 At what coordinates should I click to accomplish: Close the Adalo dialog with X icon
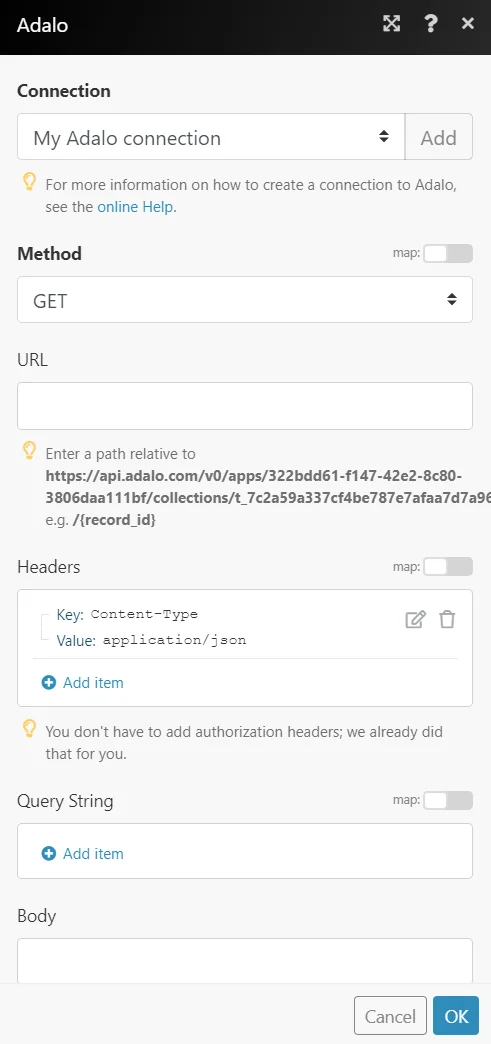click(x=468, y=24)
